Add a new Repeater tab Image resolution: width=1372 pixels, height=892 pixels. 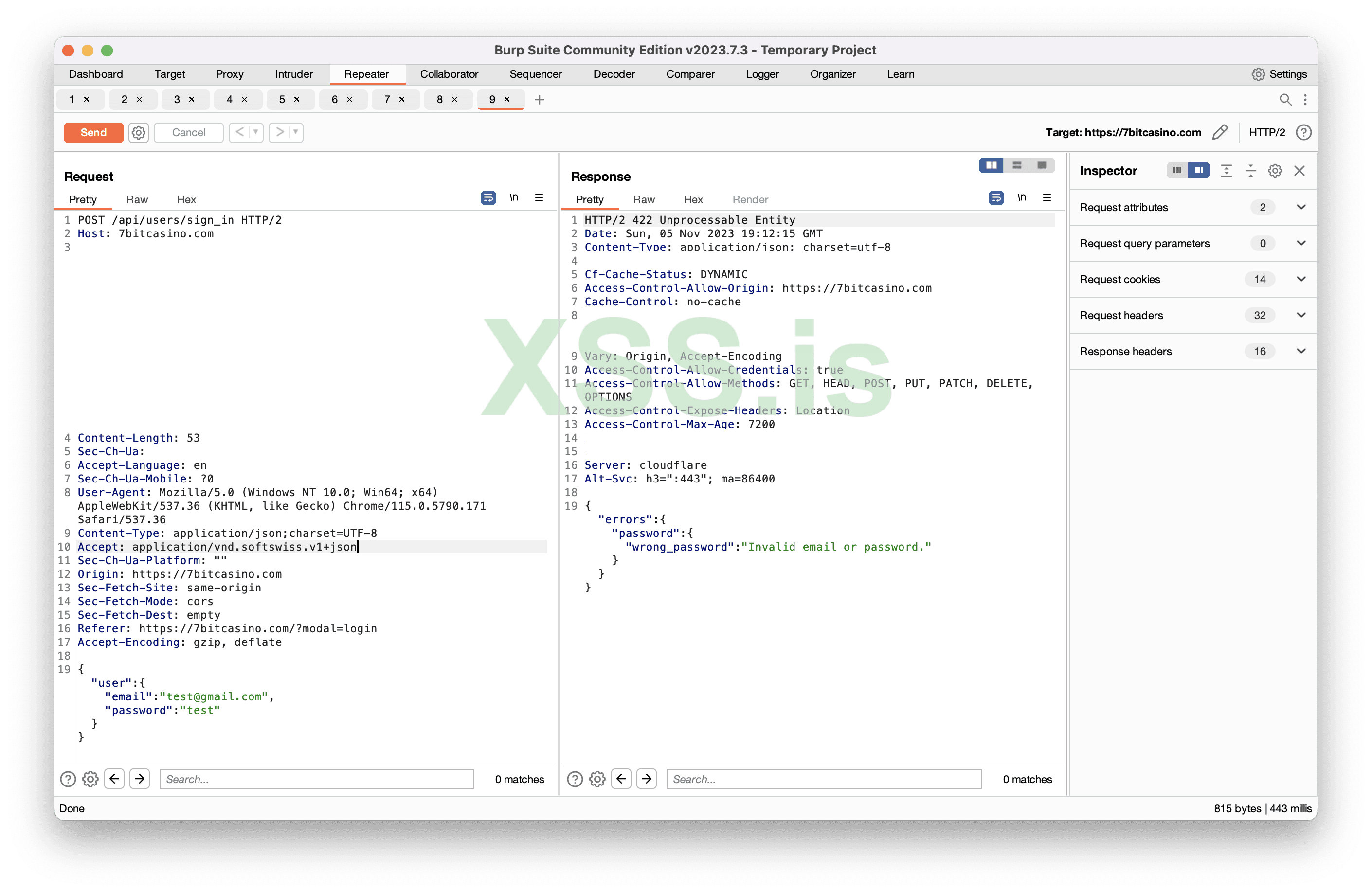click(539, 100)
